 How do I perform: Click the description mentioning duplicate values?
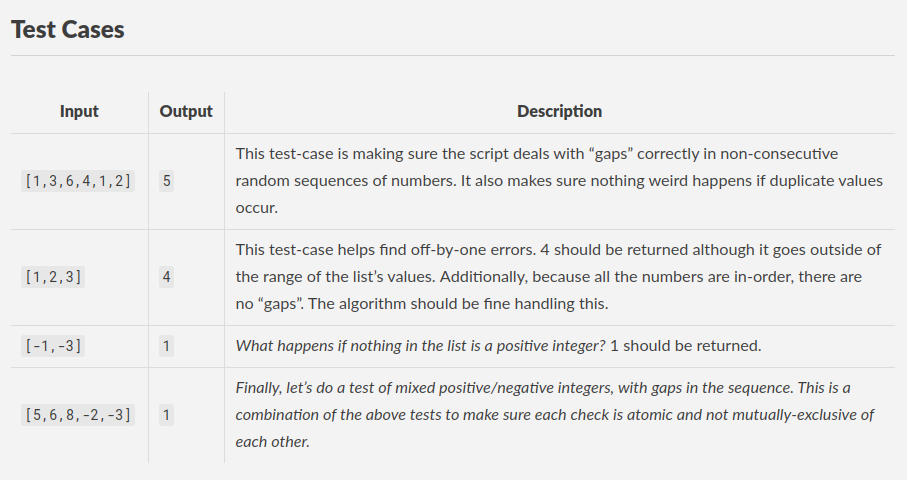(x=559, y=182)
